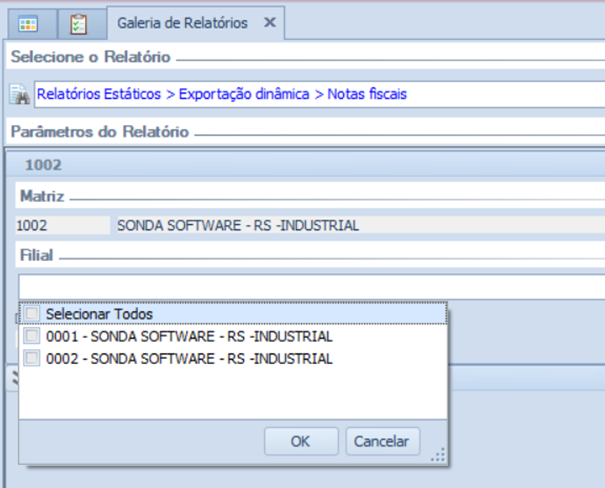Click the 1002 panel header
The image size is (605, 488).
(305, 165)
